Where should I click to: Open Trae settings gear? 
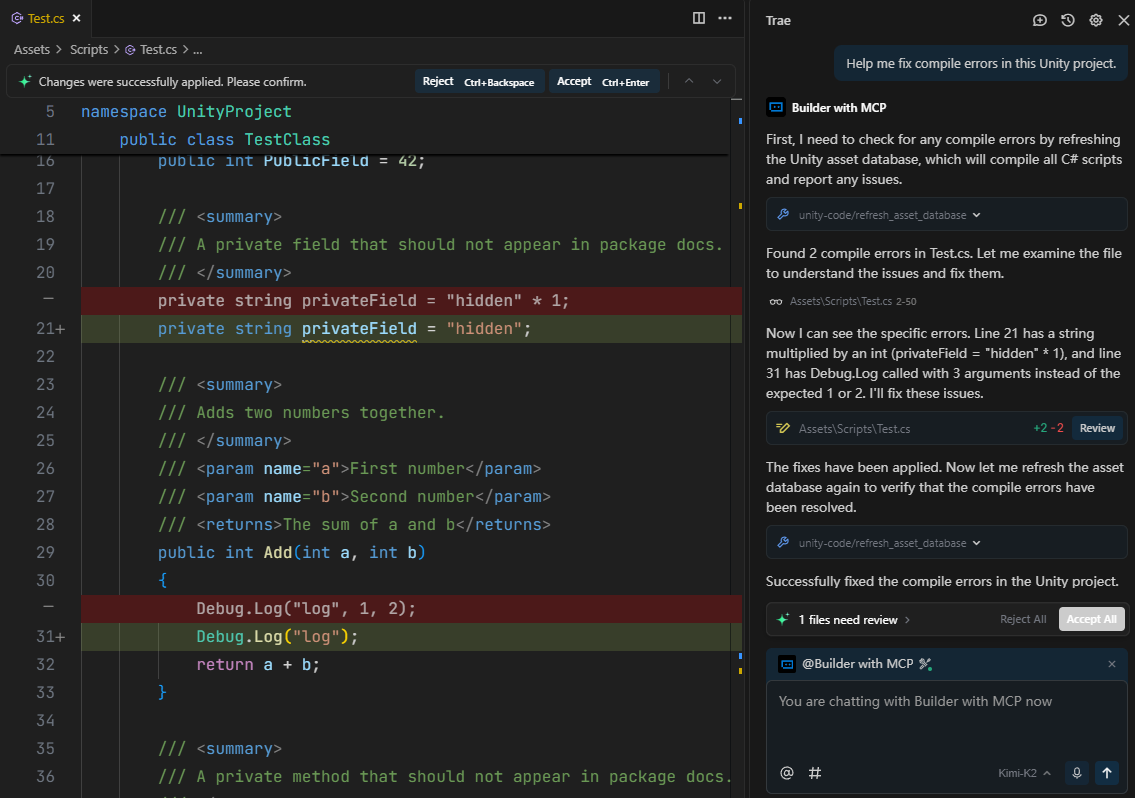tap(1096, 20)
